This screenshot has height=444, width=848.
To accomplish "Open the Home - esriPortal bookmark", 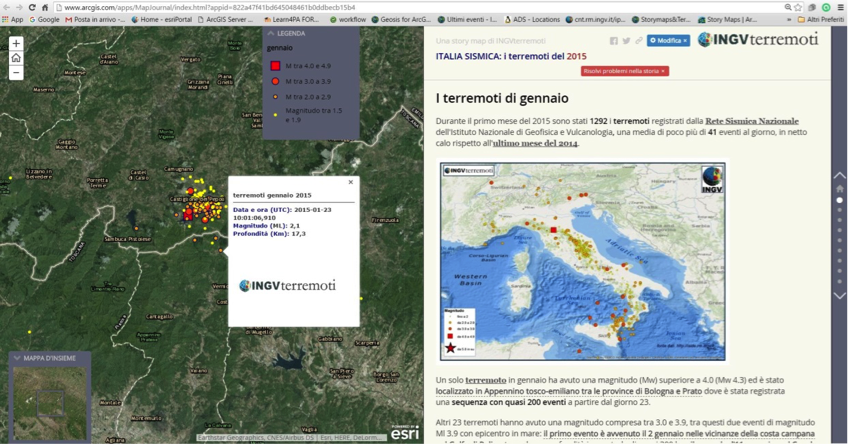I will coord(161,19).
